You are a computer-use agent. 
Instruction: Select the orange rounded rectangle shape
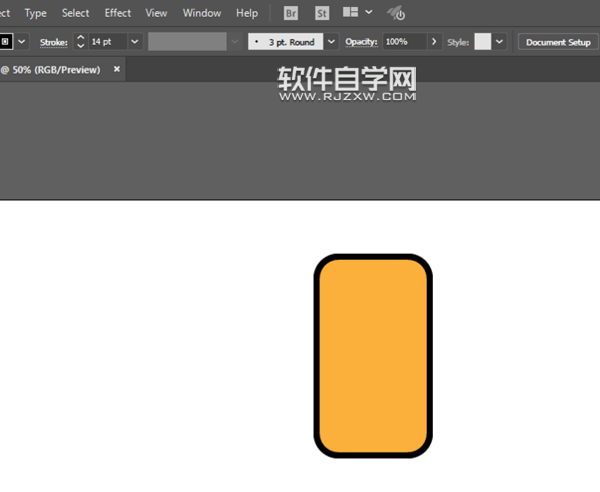tap(373, 356)
